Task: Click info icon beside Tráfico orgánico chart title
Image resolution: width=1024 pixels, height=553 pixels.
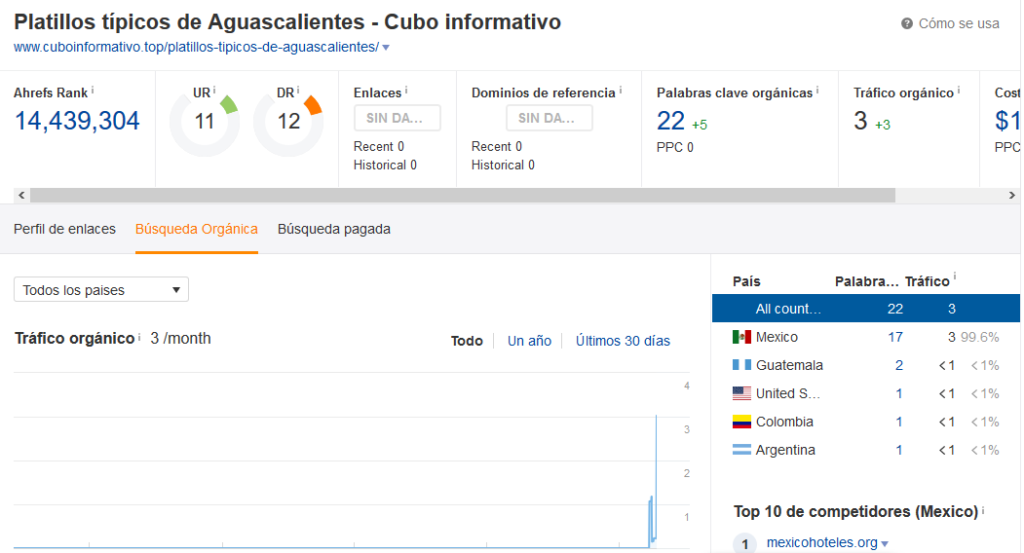Action: click(x=139, y=336)
